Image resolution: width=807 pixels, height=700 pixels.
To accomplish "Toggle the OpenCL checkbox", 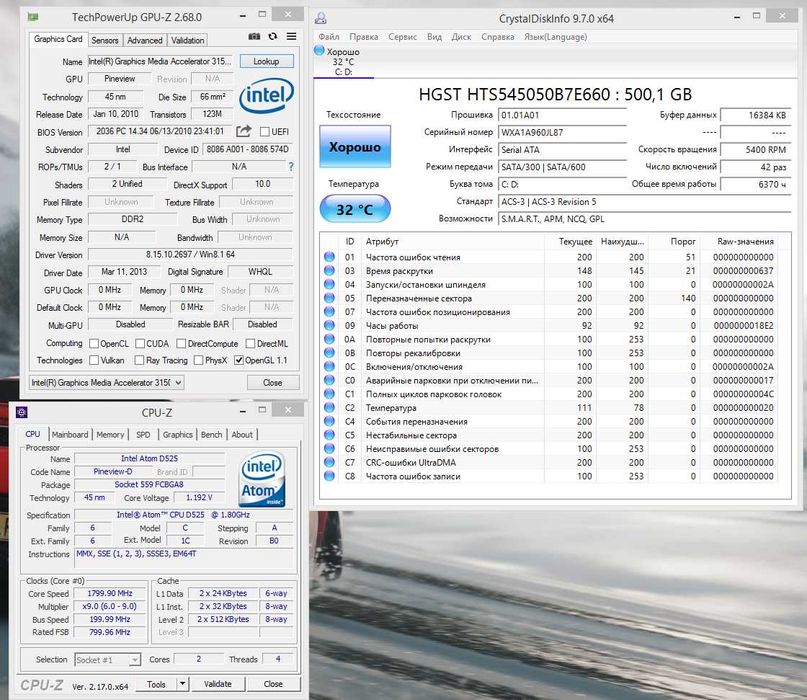I will pos(94,343).
